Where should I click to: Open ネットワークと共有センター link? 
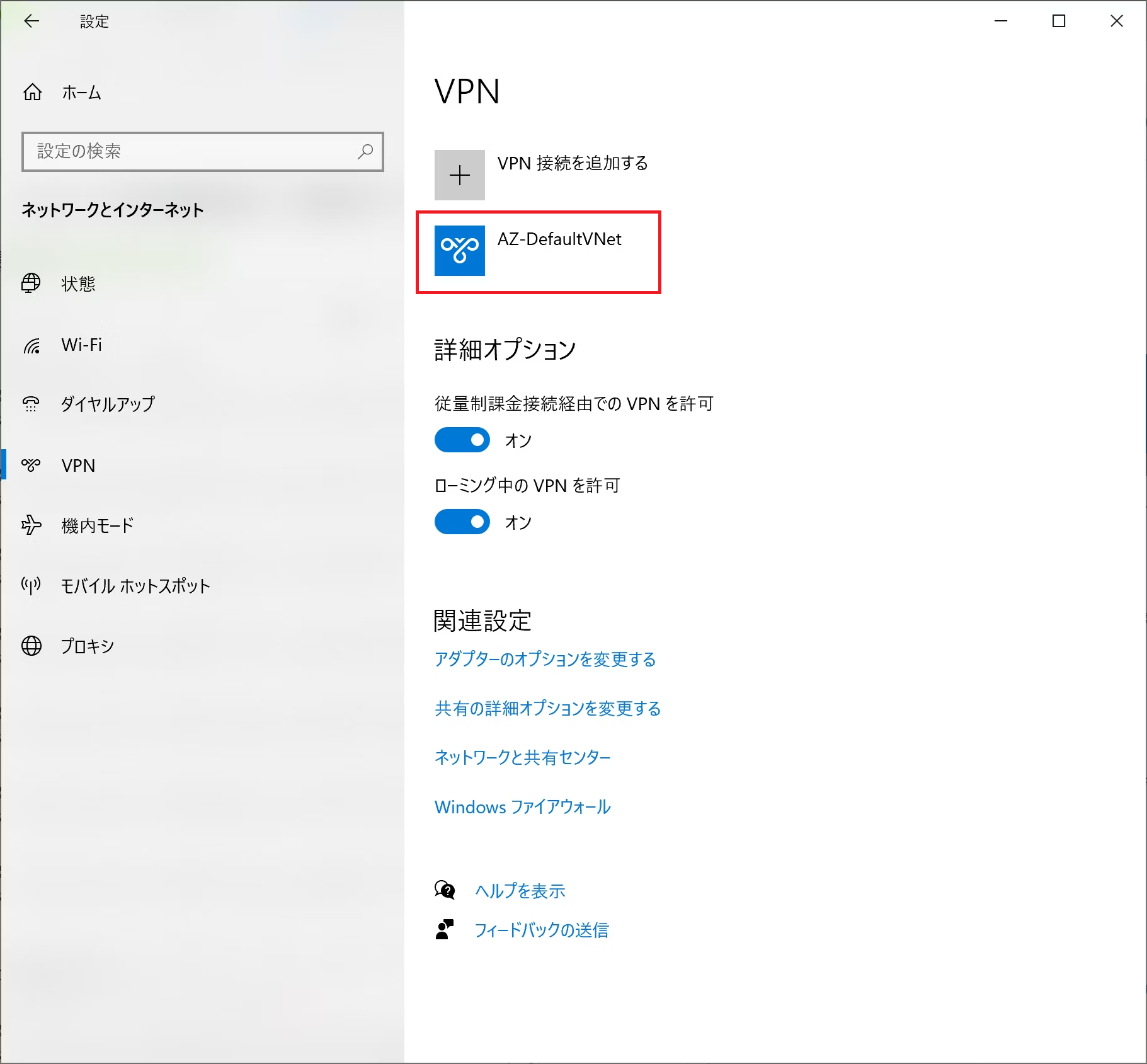tap(523, 757)
